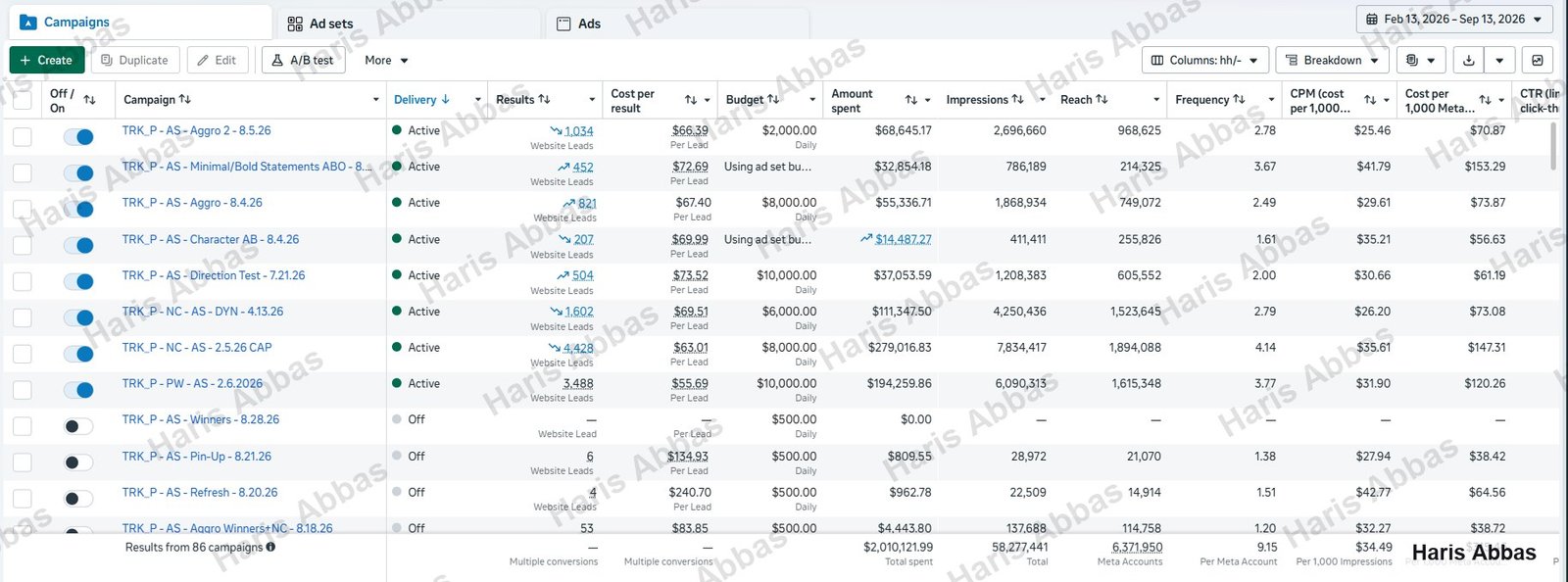Sort Results column using its arrows icon
Viewport: 1568px width, 582px height.
click(x=544, y=99)
